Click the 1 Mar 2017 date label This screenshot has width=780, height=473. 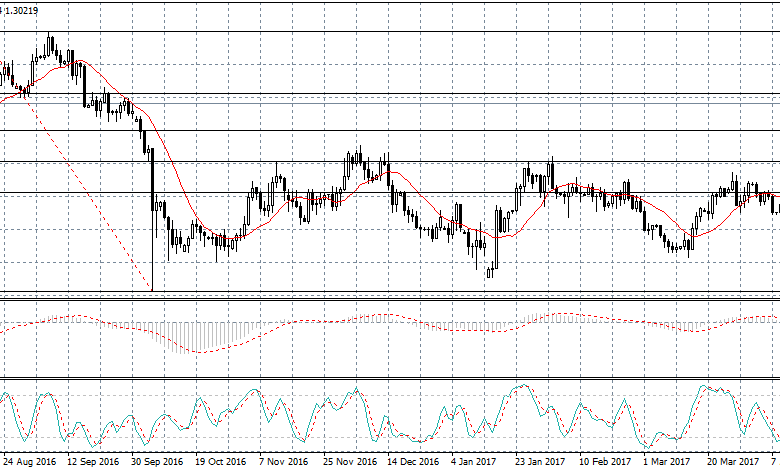point(667,462)
